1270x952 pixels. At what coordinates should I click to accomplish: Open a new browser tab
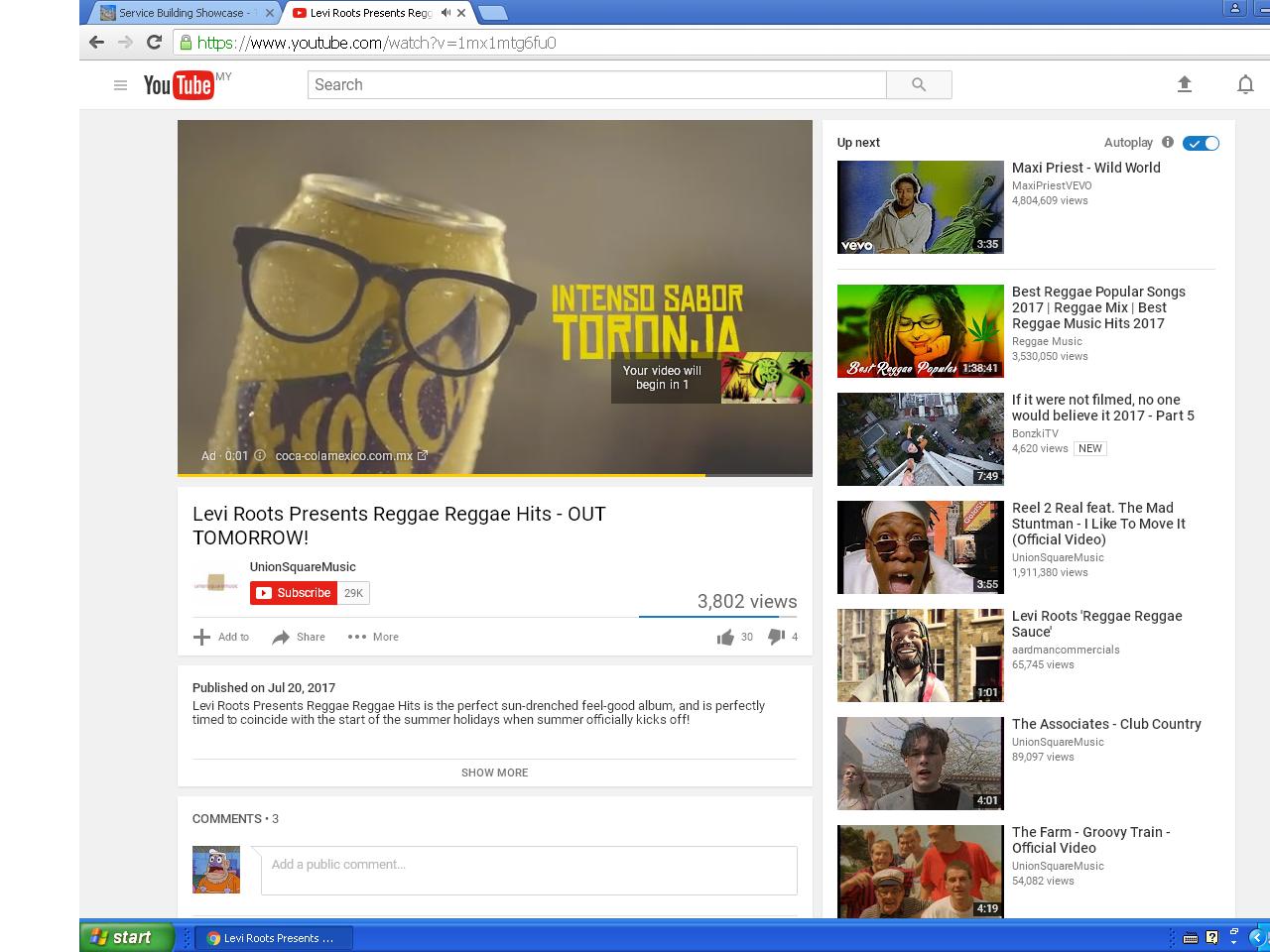point(492,13)
